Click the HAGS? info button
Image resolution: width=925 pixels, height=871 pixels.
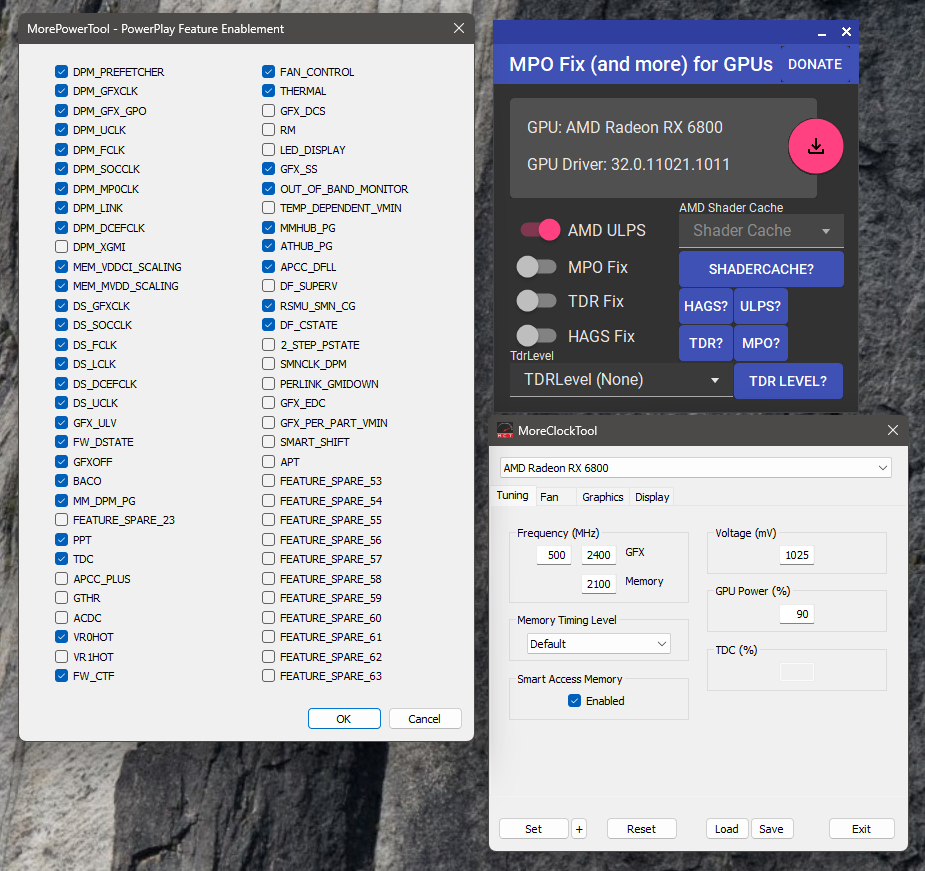[706, 306]
